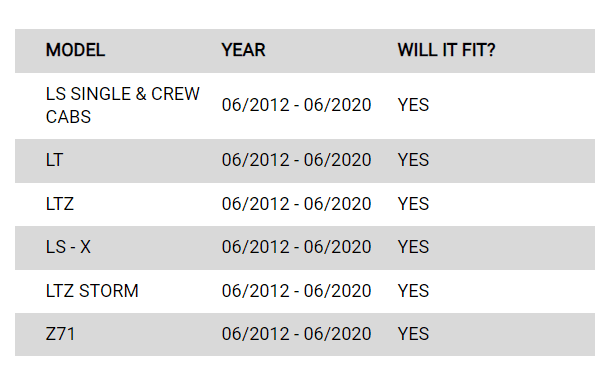Click the MODEL column header

click(75, 50)
